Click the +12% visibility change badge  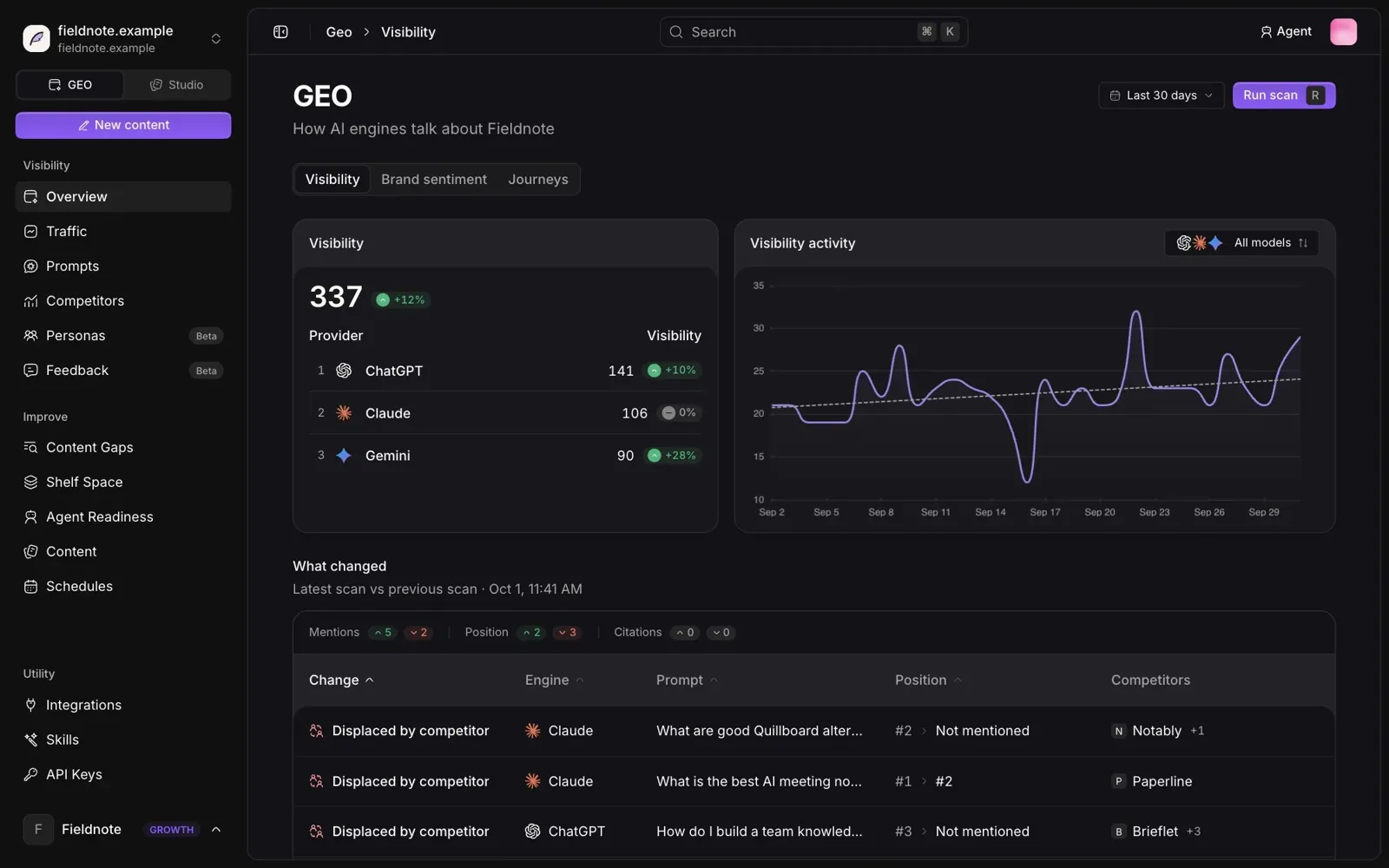[x=401, y=300]
